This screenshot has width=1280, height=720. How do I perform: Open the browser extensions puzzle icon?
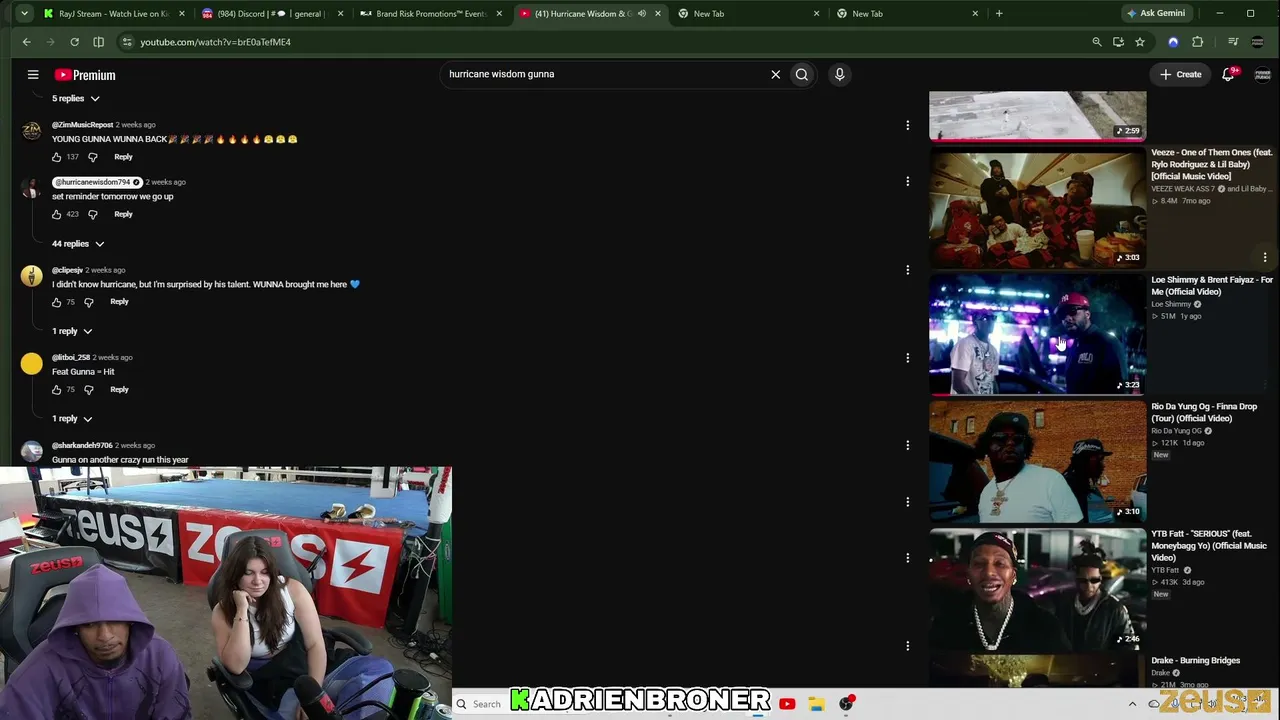pos(1198,42)
